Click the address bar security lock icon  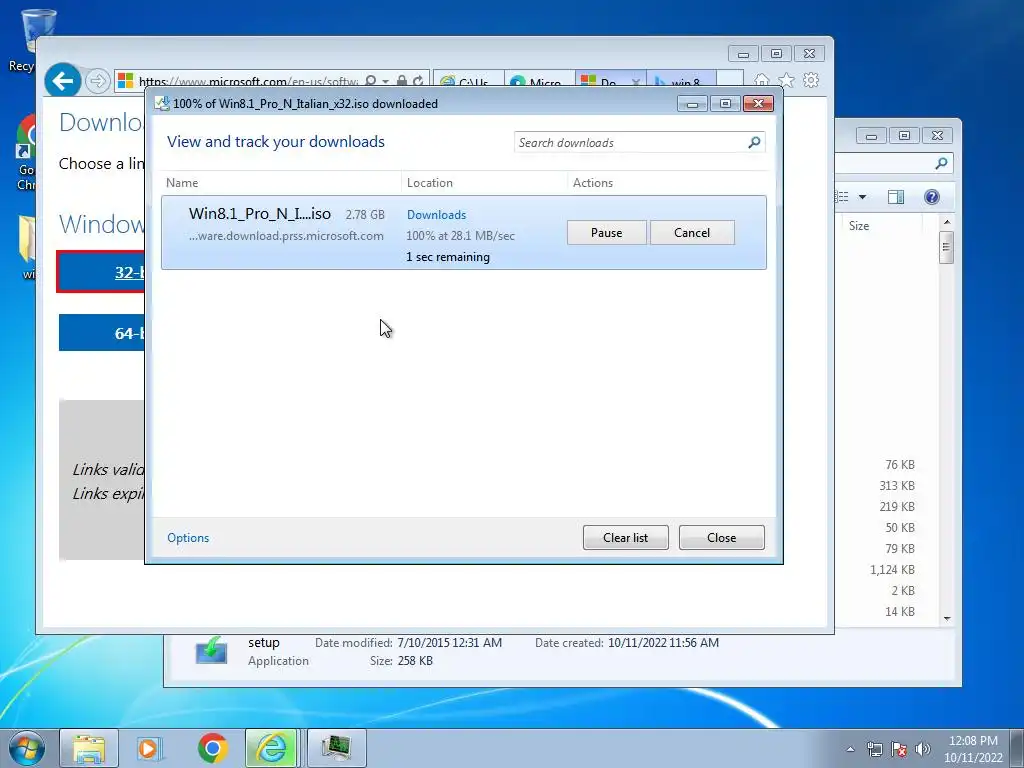[402, 81]
